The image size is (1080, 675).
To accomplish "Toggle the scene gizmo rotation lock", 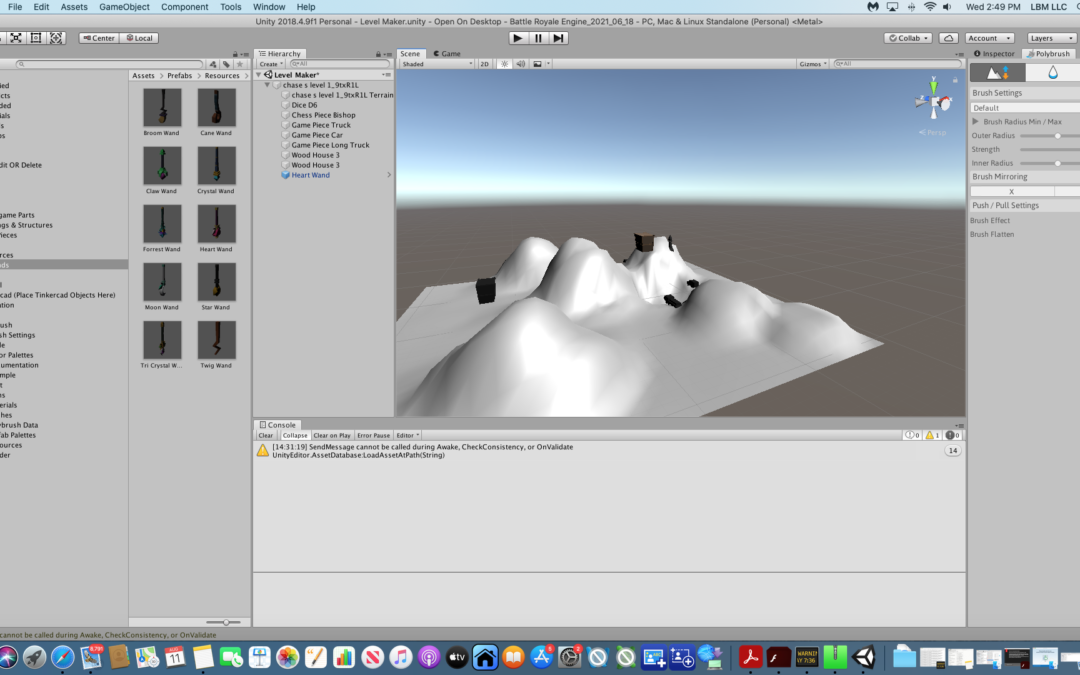I will click(955, 80).
